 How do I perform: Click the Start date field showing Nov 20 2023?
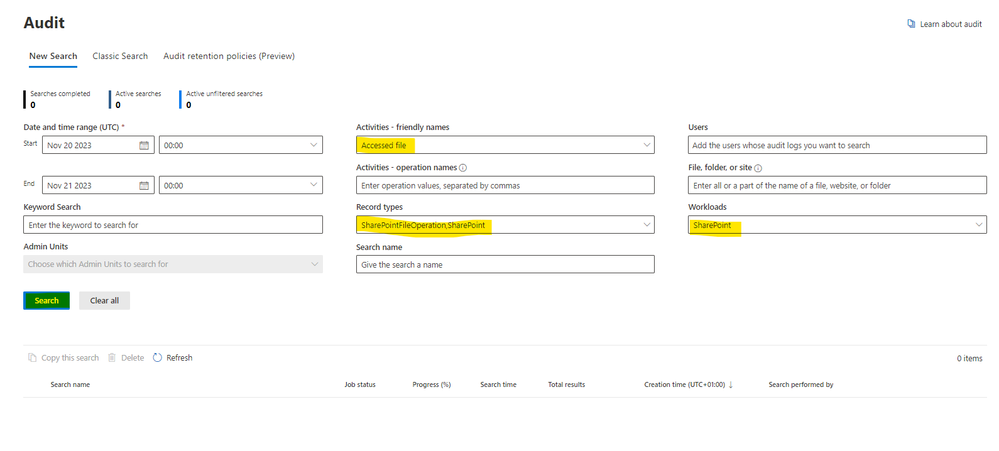coord(98,145)
